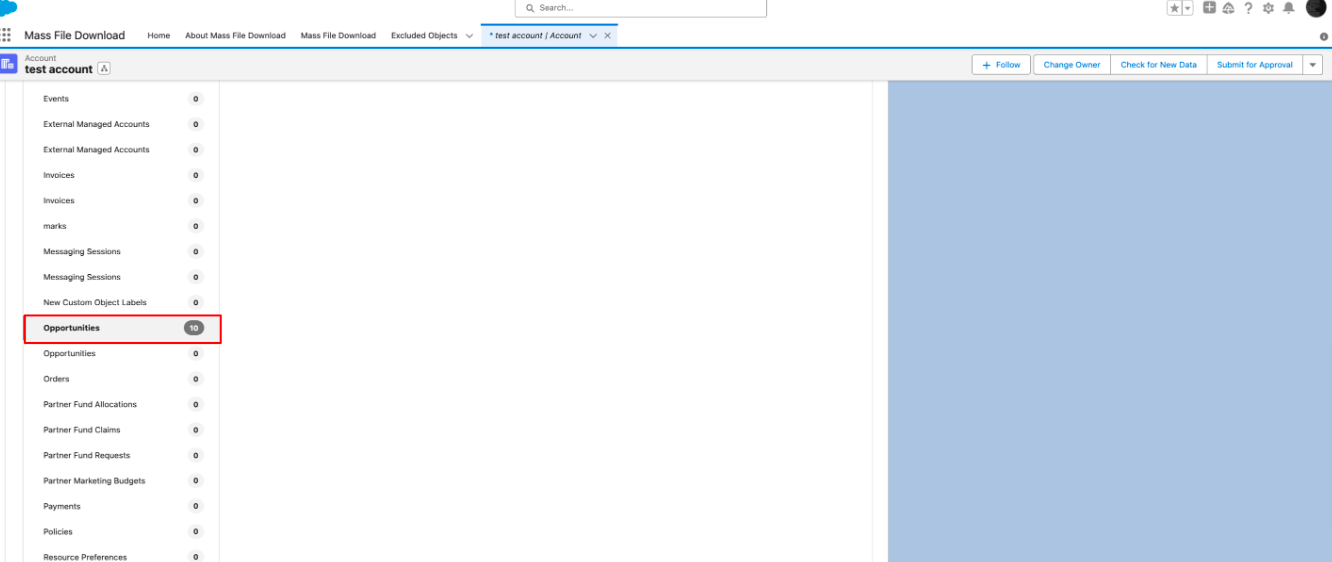The width and height of the screenshot is (1332, 562).
Task: Open the Mass File Download nav tab
Action: [338, 35]
